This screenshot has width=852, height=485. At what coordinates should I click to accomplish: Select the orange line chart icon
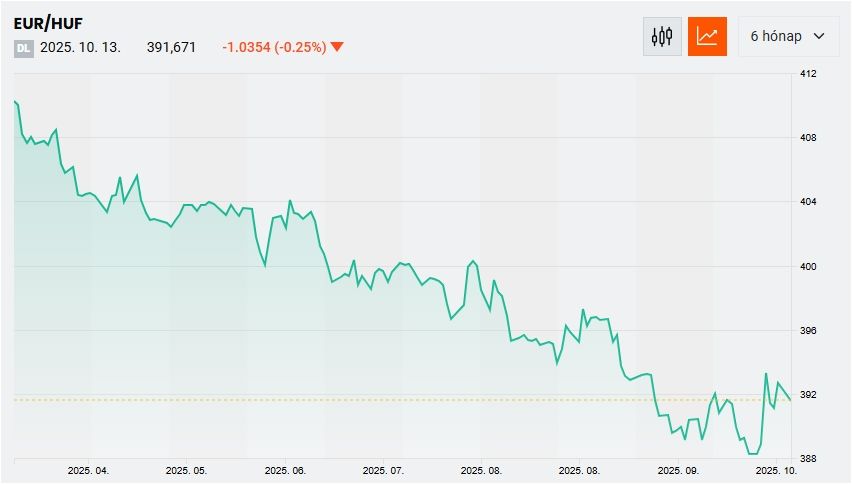pos(707,37)
